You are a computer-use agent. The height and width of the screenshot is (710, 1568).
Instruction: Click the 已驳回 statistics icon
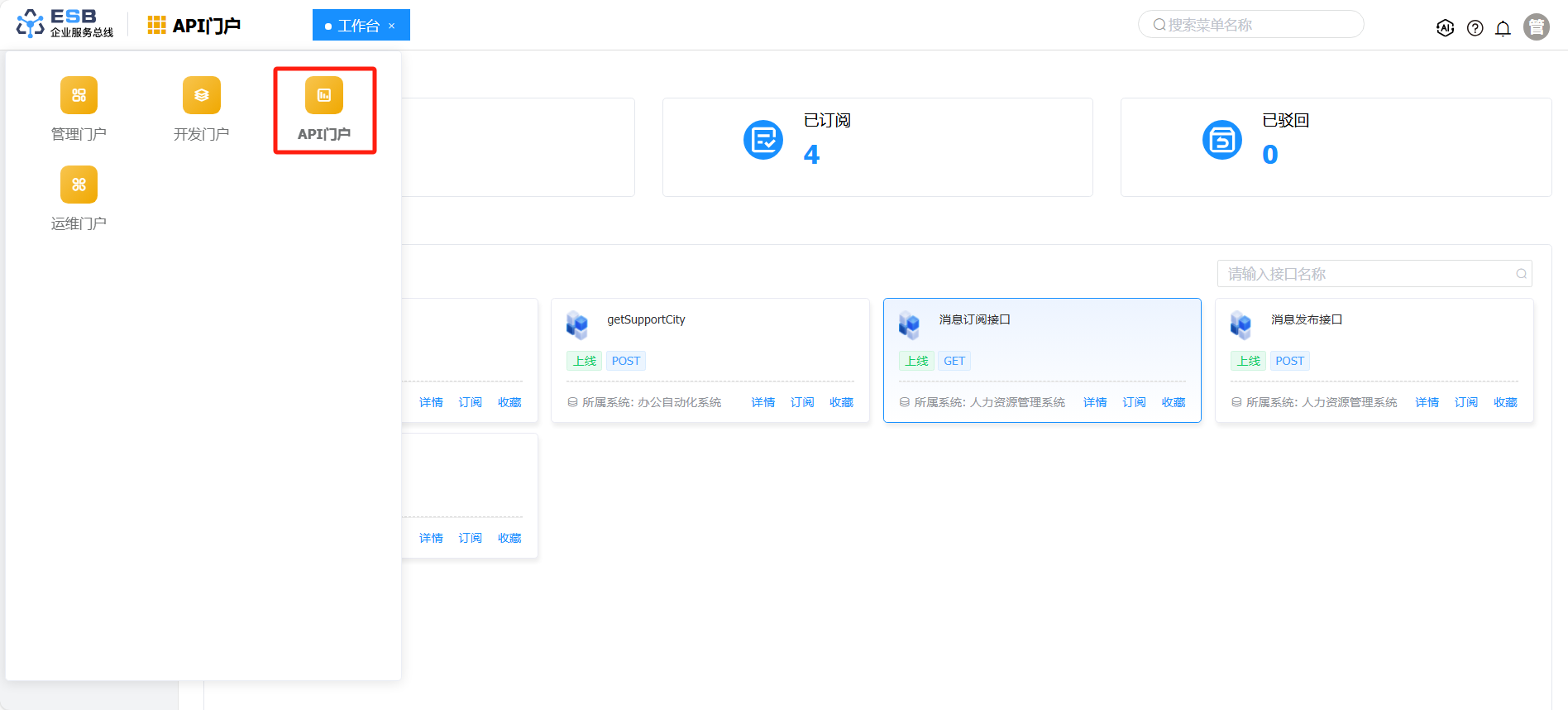pyautogui.click(x=1221, y=140)
